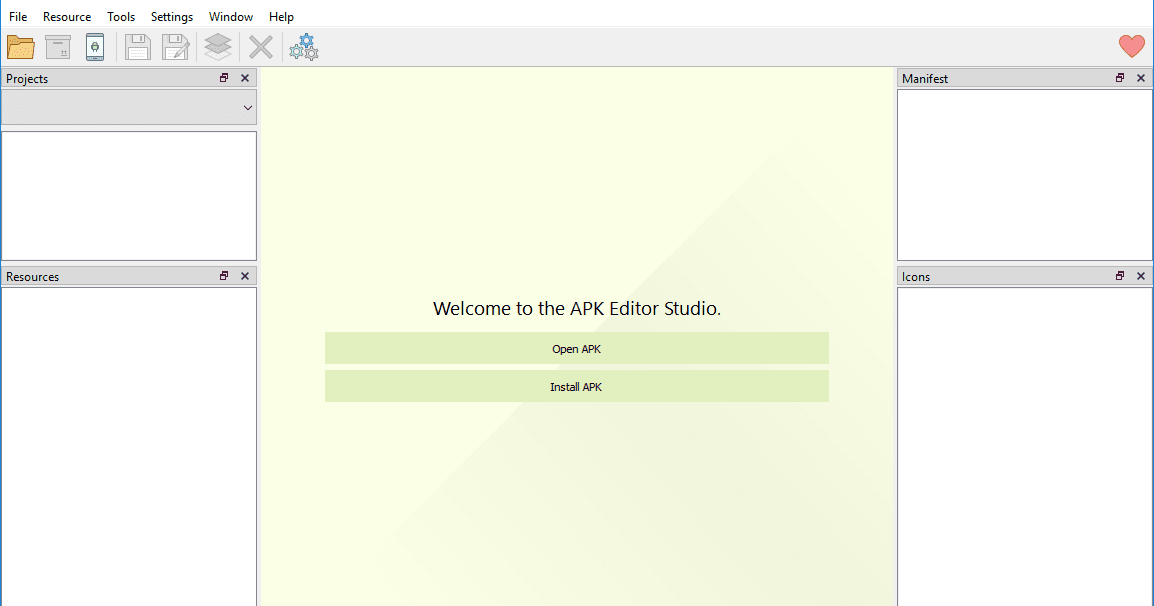Open the package/box toolbar icon
Screen dimensions: 1154x606
coord(57,46)
